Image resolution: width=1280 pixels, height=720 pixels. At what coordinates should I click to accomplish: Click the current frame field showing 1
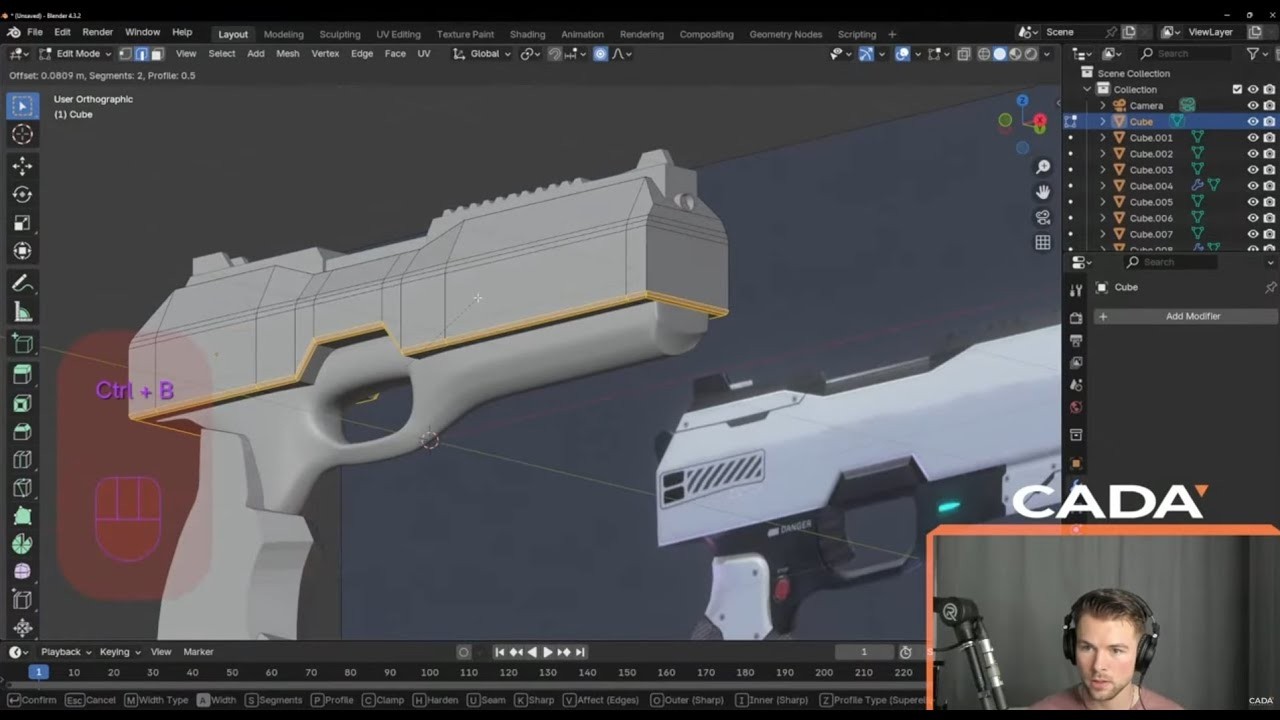pos(864,652)
